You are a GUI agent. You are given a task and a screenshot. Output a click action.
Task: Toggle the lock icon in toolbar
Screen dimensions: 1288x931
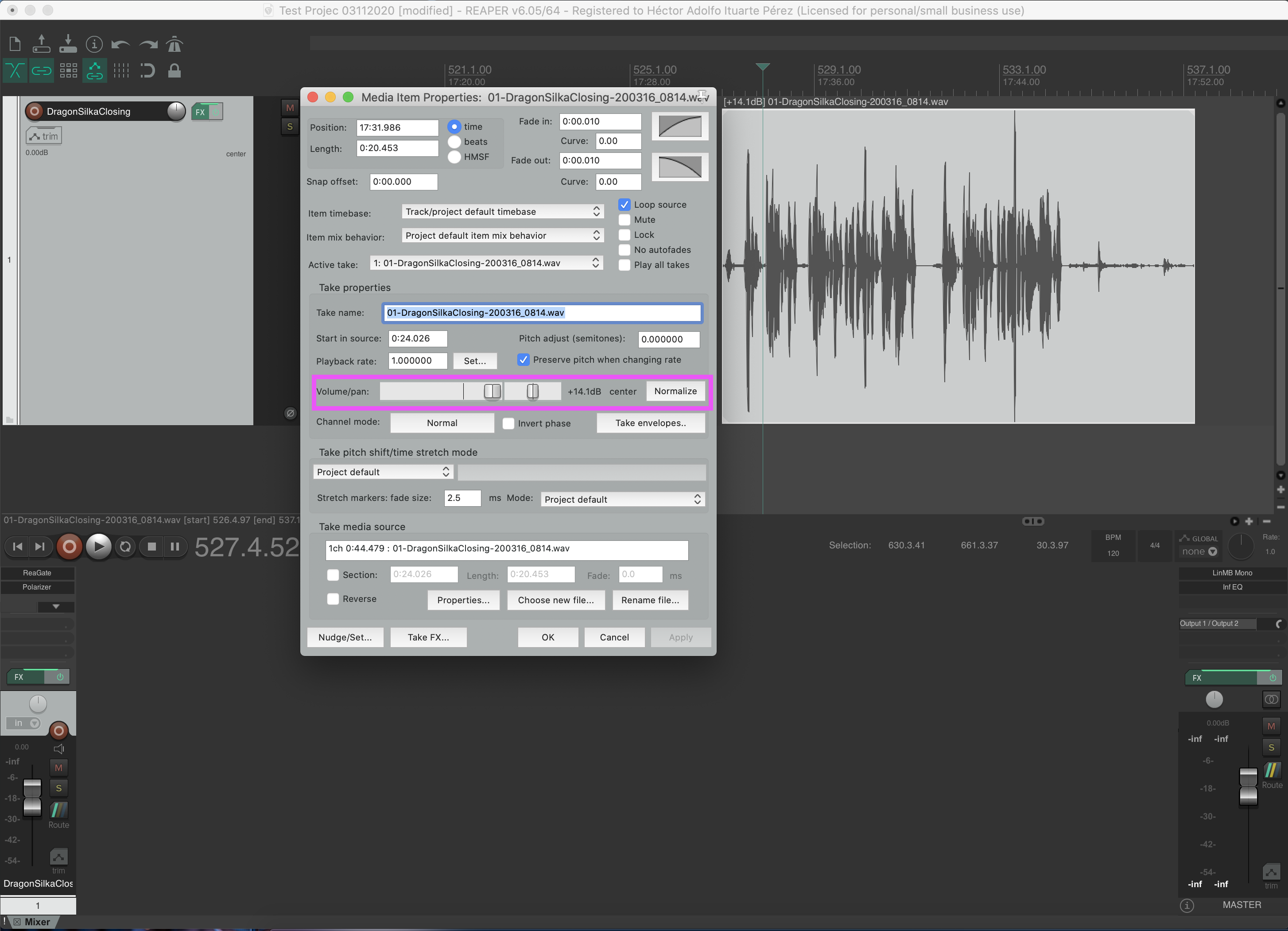[x=175, y=70]
